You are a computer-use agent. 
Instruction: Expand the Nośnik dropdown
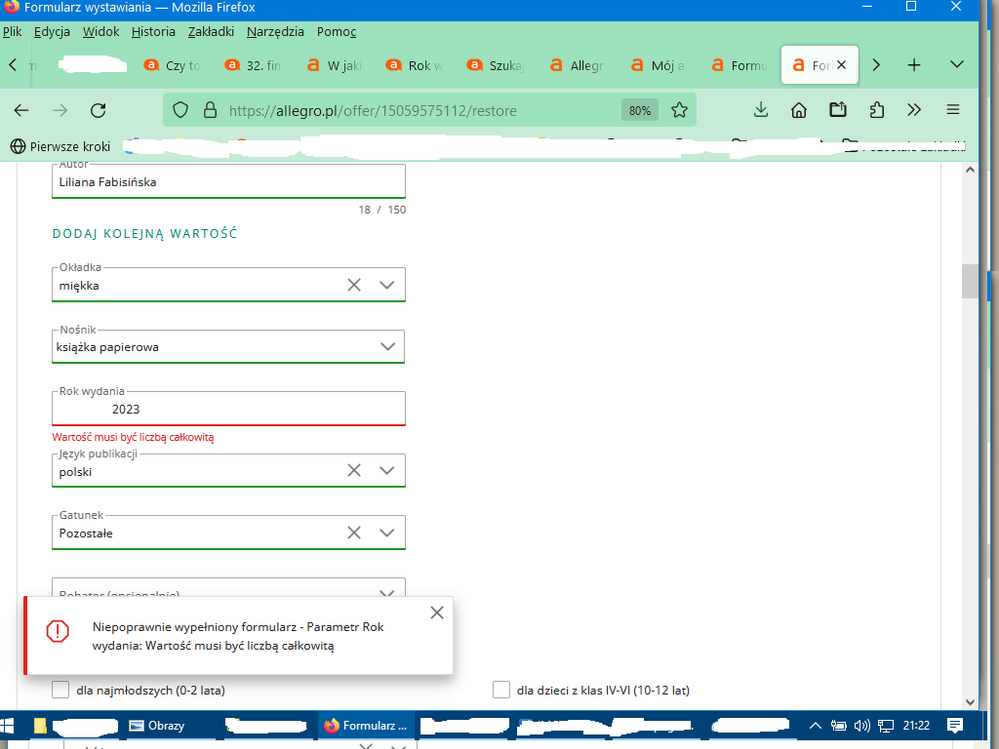click(387, 347)
